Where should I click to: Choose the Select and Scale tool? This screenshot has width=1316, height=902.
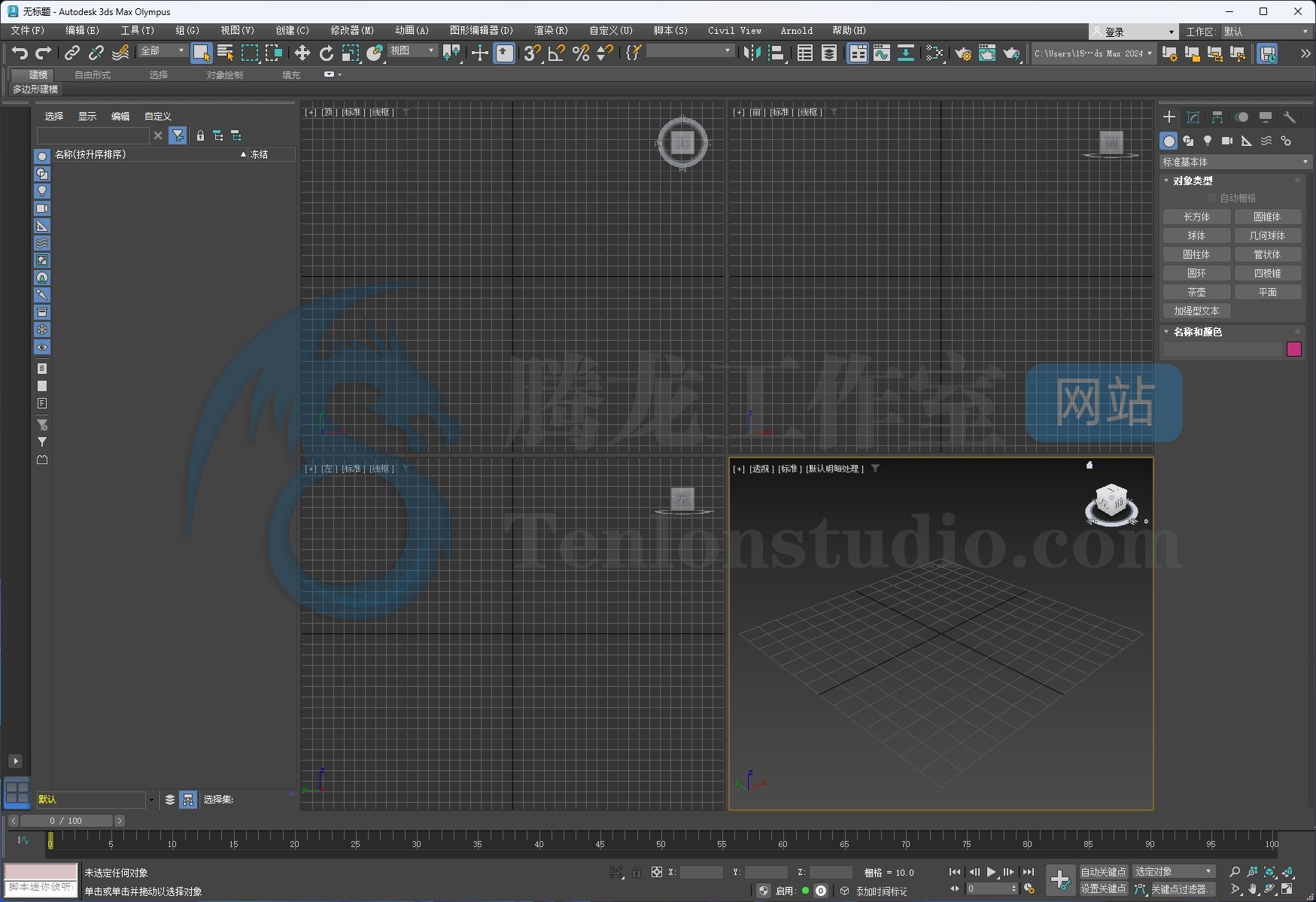pos(351,53)
